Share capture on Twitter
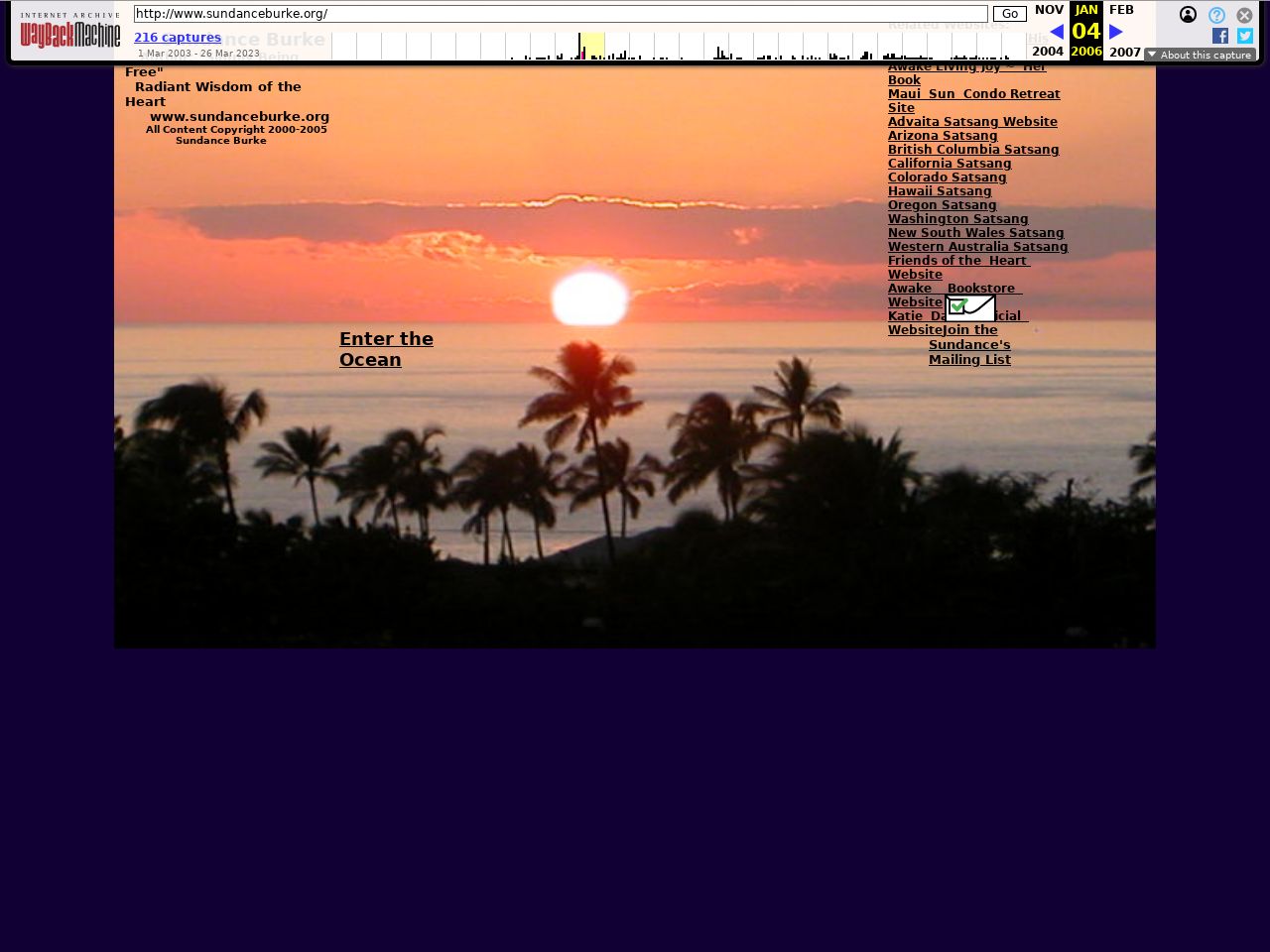The height and width of the screenshot is (952, 1270). click(x=1244, y=36)
